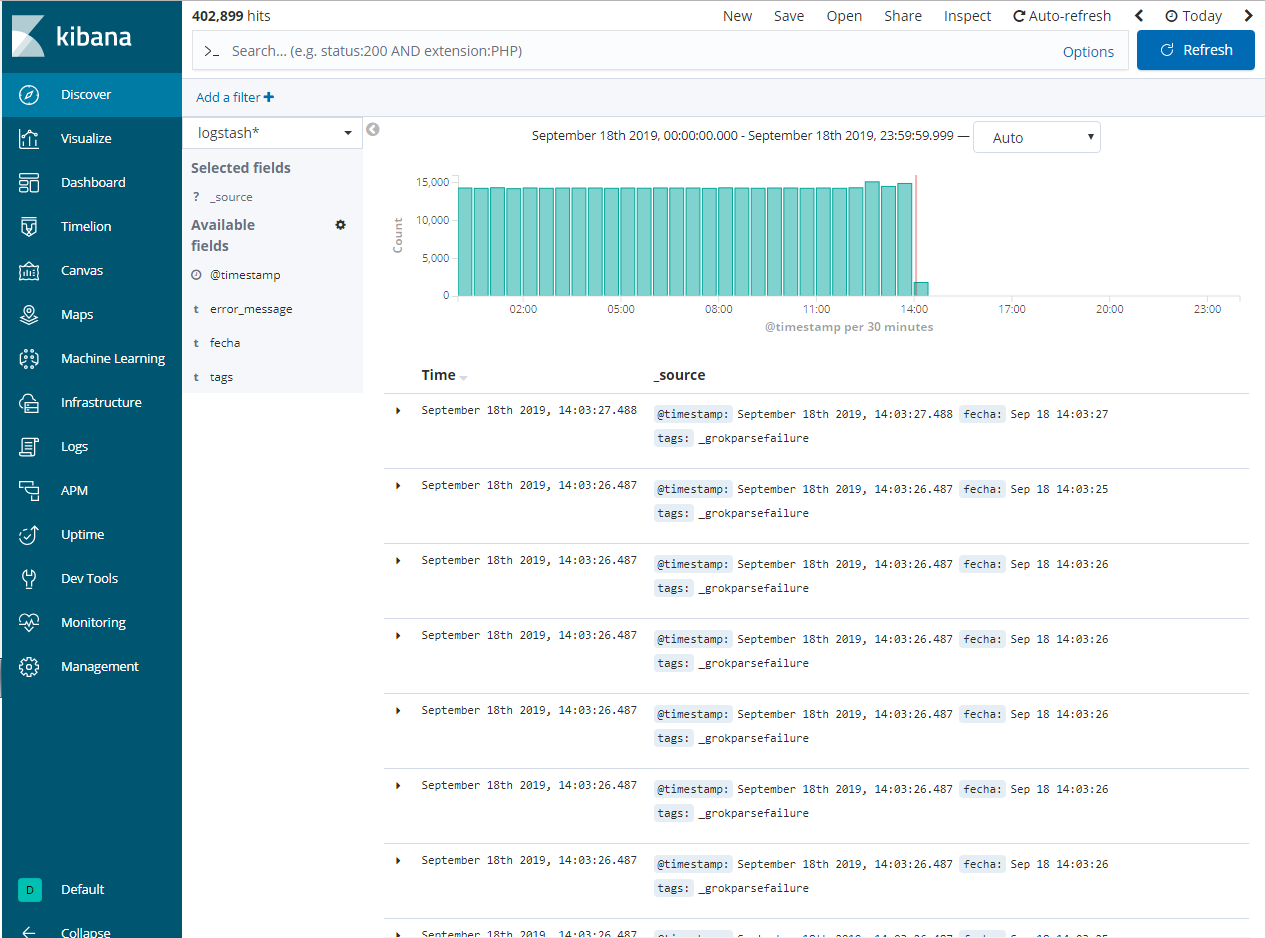Click Add a filter link
The height and width of the screenshot is (938, 1265).
click(234, 97)
